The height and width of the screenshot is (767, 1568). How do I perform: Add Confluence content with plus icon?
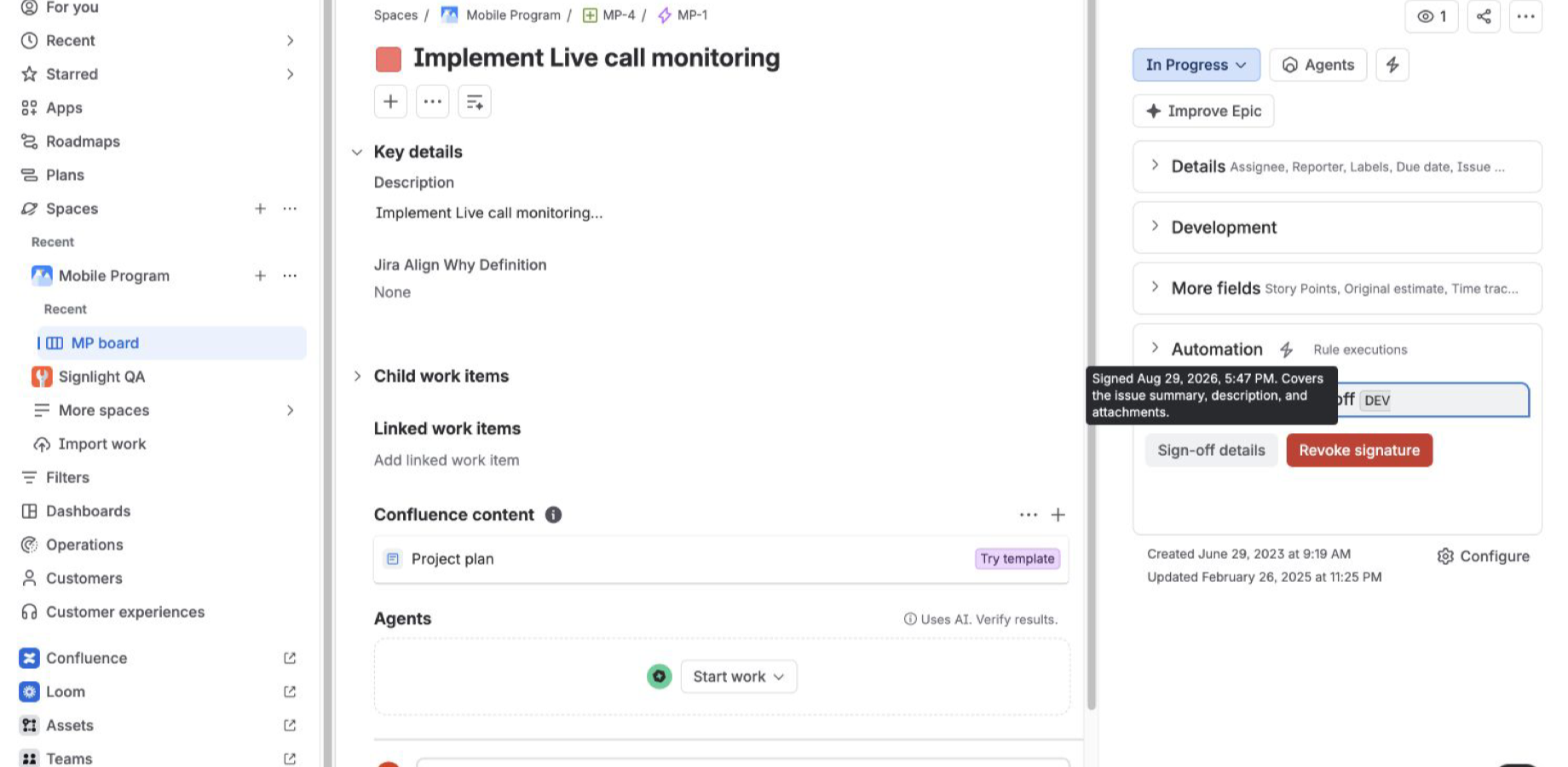click(1058, 516)
